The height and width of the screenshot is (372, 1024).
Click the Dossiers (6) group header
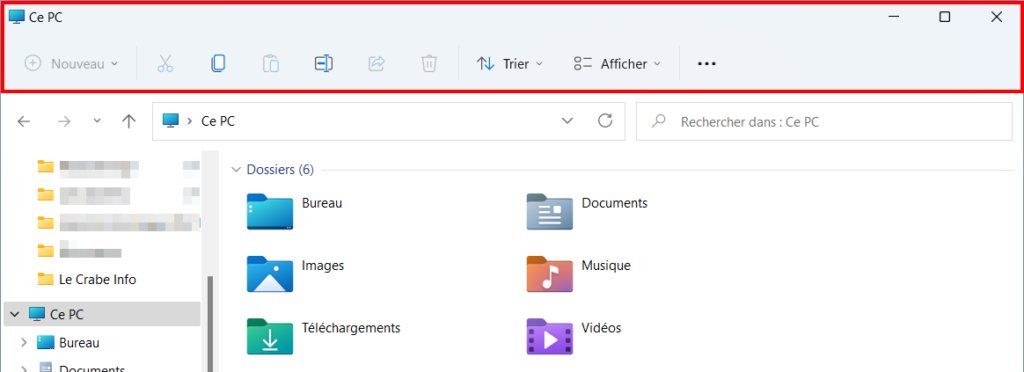point(280,170)
